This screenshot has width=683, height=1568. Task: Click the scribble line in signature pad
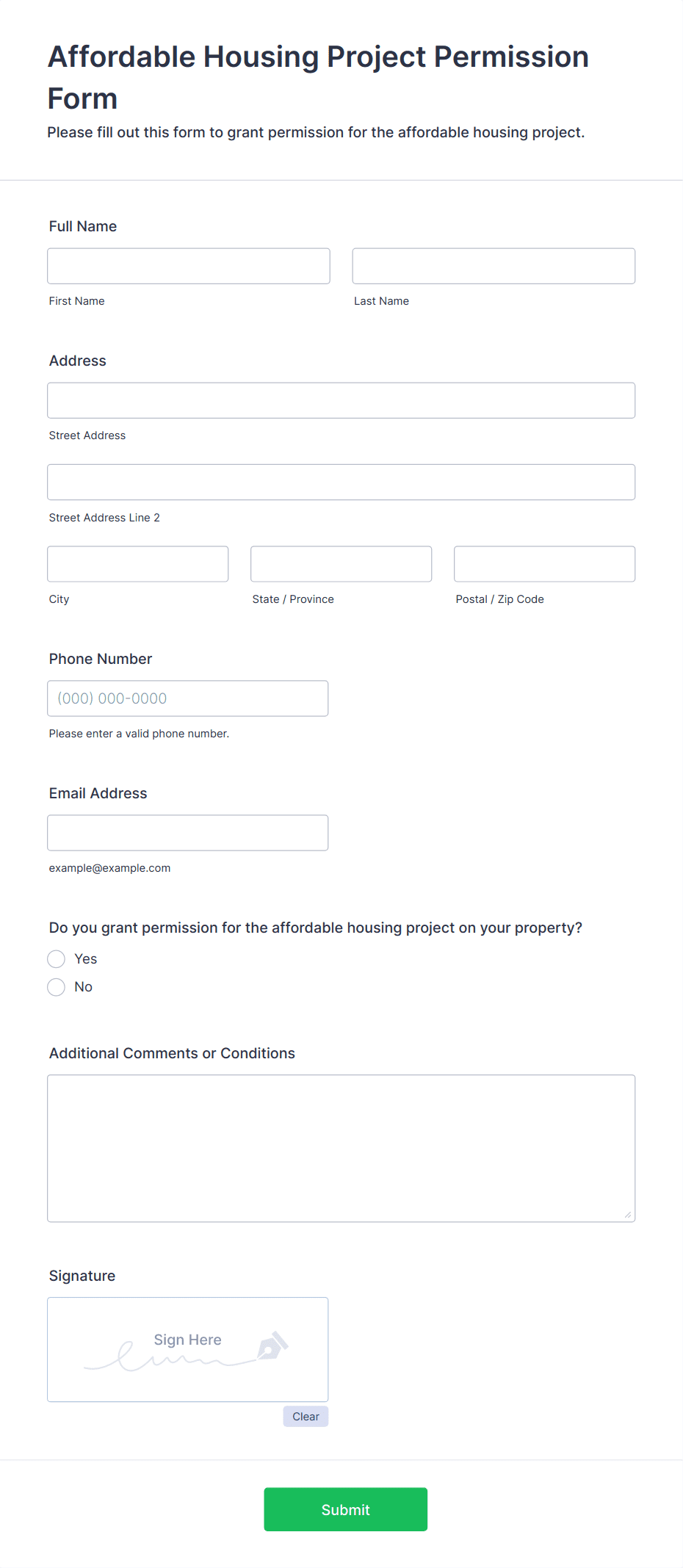pos(170,1359)
